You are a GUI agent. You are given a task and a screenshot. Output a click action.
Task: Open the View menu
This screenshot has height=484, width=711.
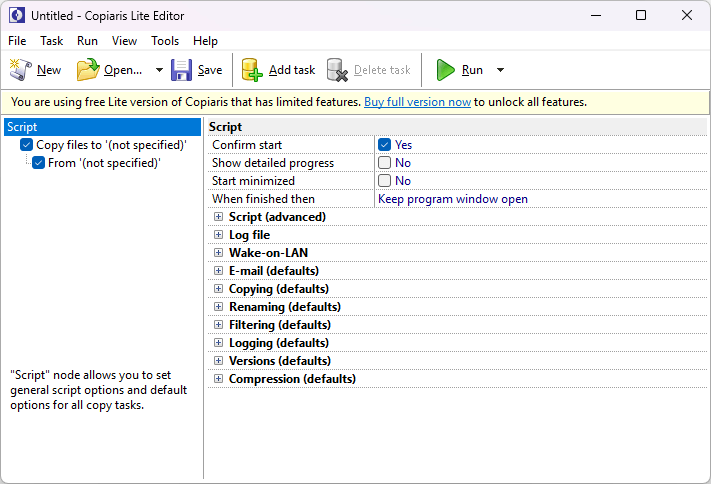pyautogui.click(x=124, y=41)
